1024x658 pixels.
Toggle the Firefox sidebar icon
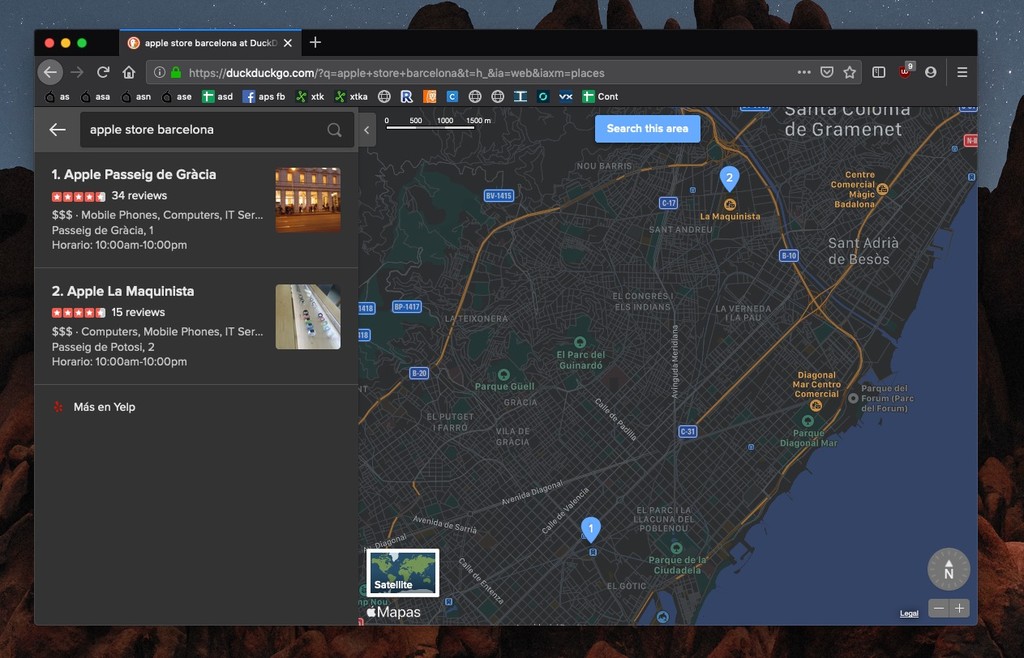coord(879,72)
